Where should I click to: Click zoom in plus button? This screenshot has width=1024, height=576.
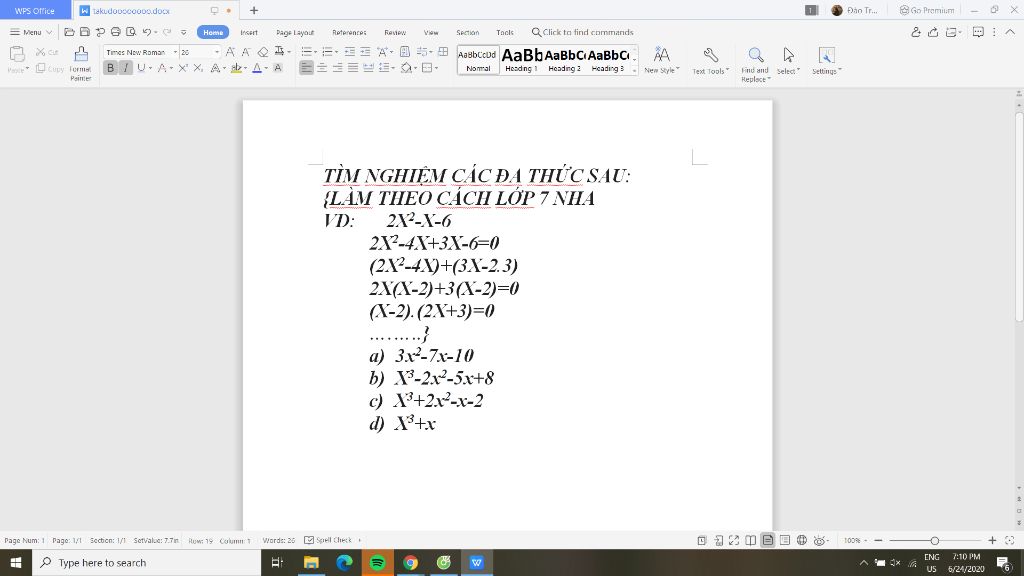coord(992,540)
